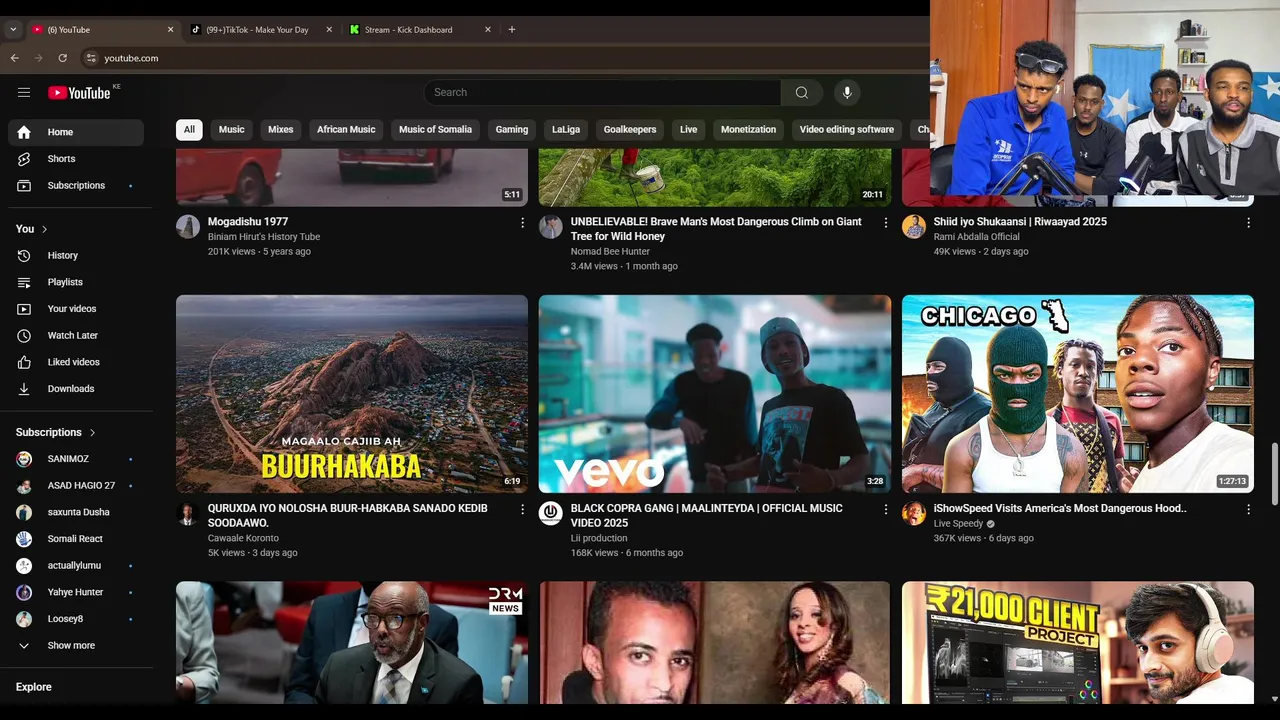Image resolution: width=1280 pixels, height=720 pixels.
Task: Open Your videos in the sidebar
Action: pyautogui.click(x=76, y=309)
